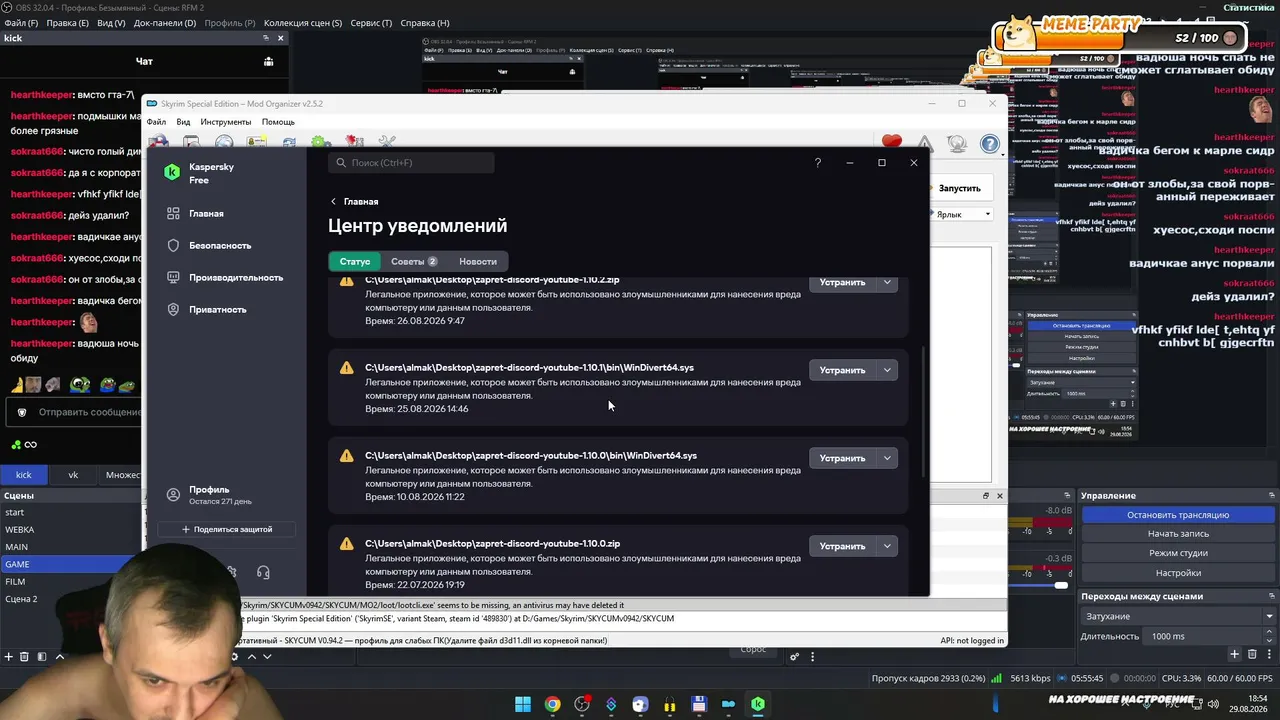The height and width of the screenshot is (720, 1280).
Task: Open OBS Коллекция сцен (S) menu
Action: (x=303, y=23)
